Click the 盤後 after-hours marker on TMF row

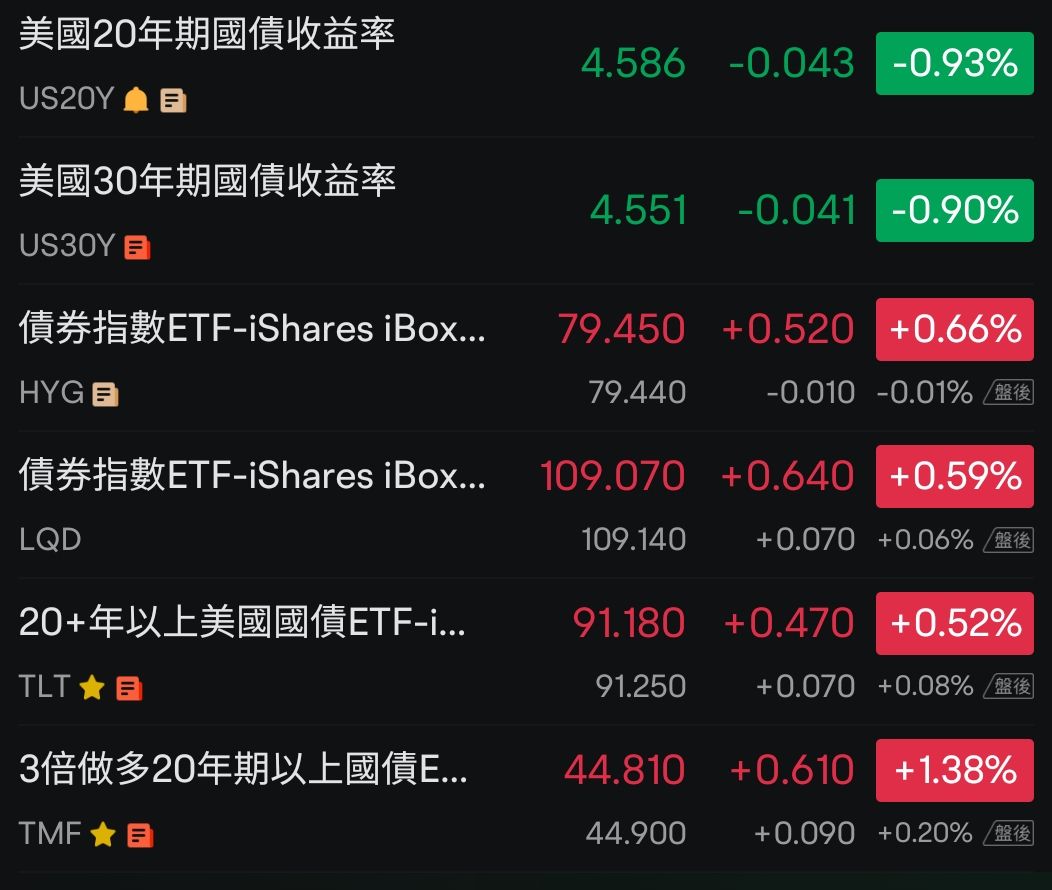click(1009, 832)
